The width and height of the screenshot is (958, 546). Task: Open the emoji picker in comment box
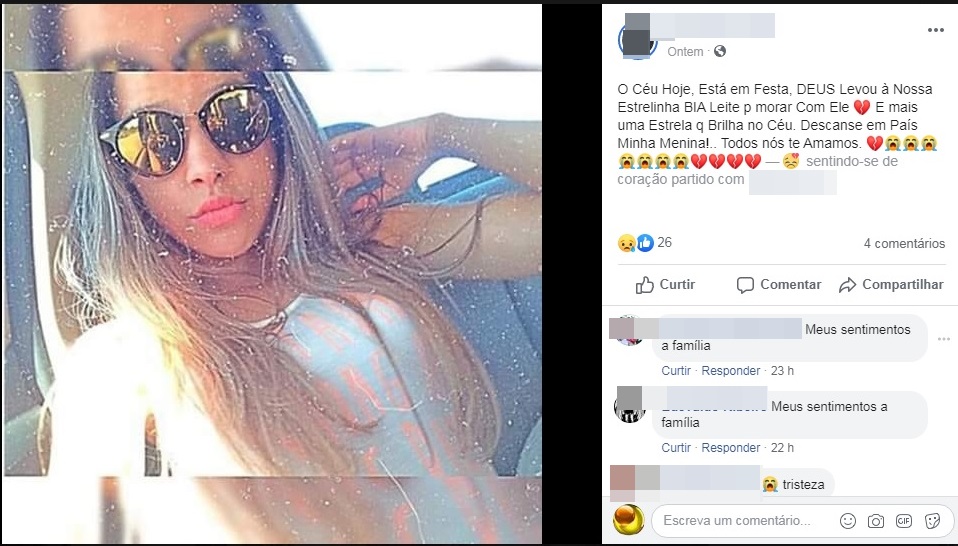point(847,520)
